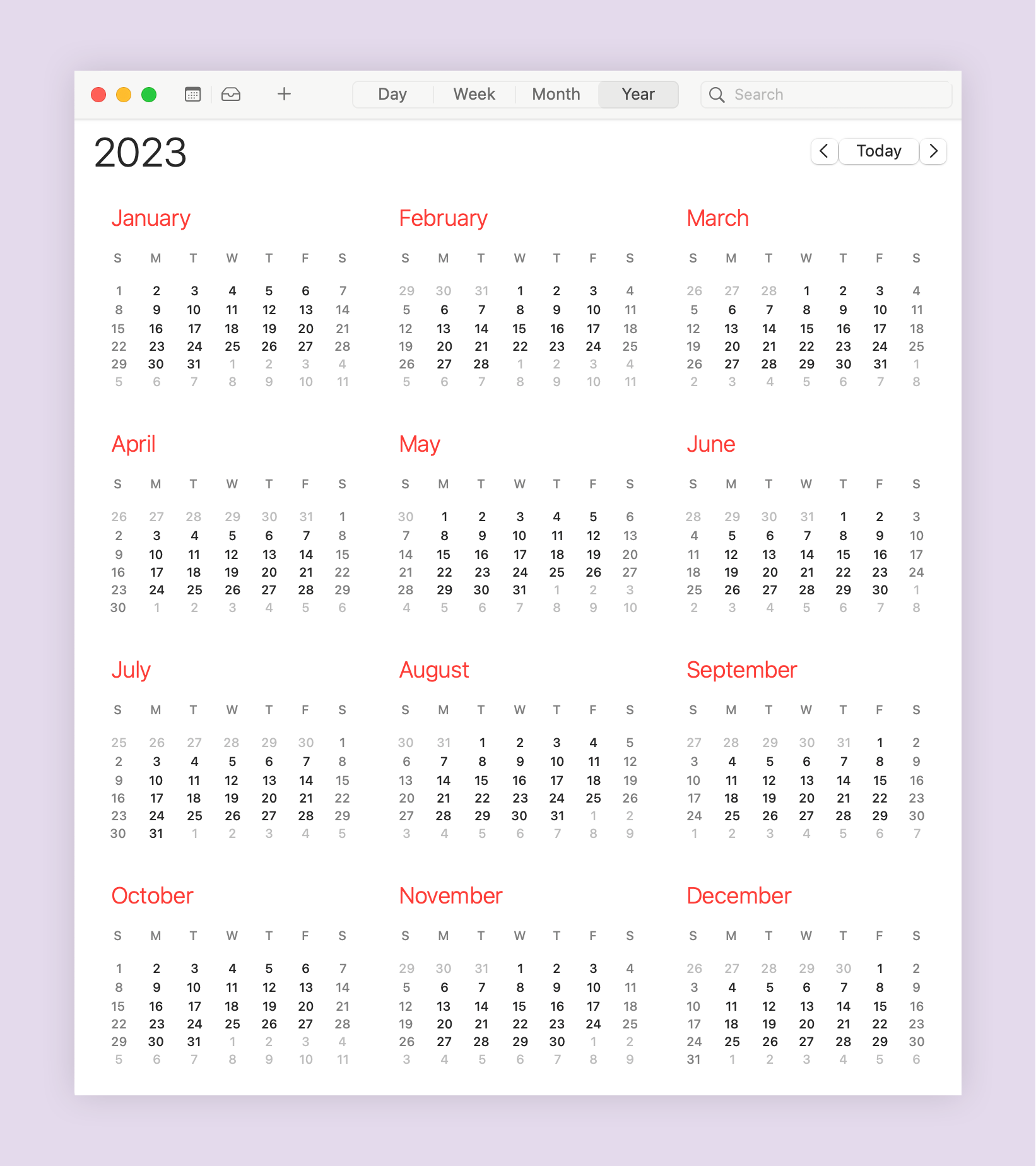Select November 30

click(556, 1042)
